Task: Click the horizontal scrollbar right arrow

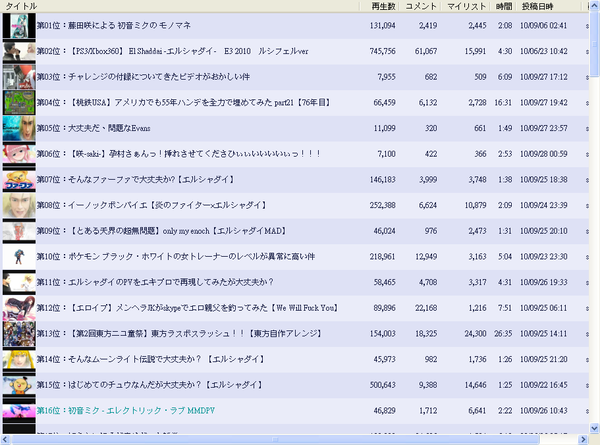Action: (583, 439)
